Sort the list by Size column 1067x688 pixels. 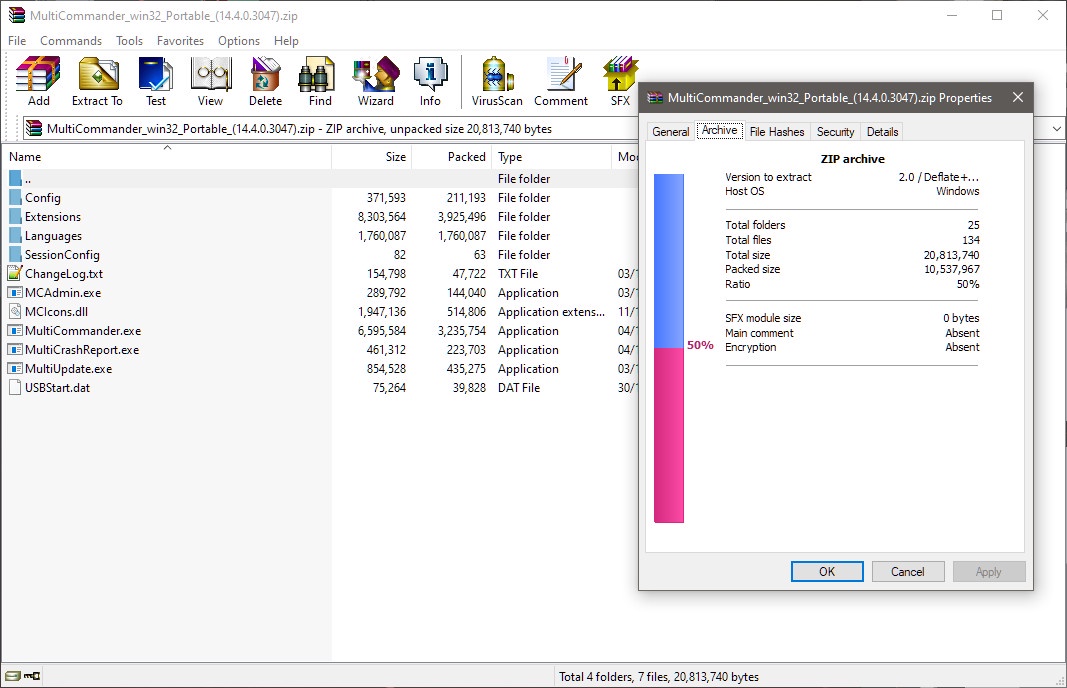(372, 157)
